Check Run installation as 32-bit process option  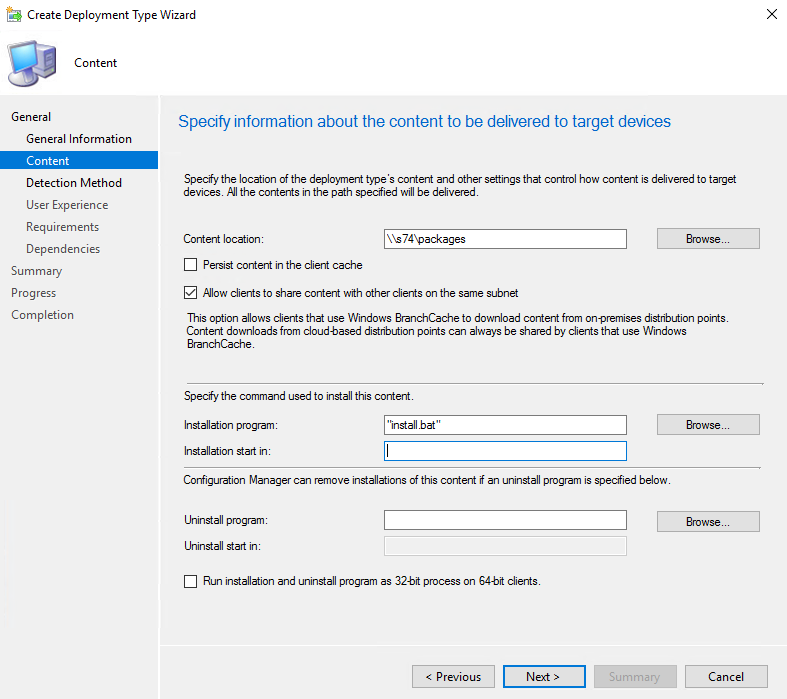[x=191, y=581]
